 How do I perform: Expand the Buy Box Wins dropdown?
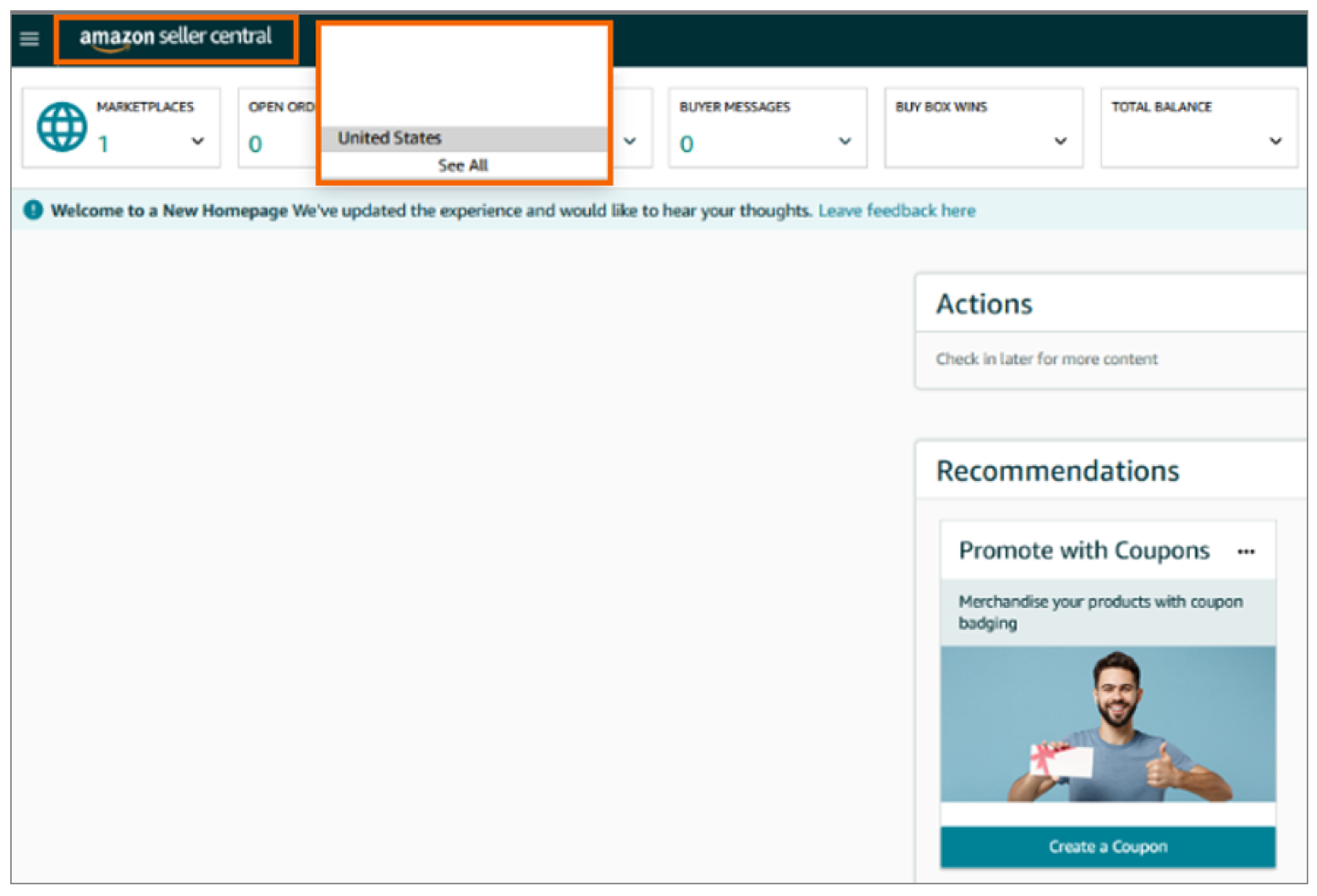(1059, 142)
